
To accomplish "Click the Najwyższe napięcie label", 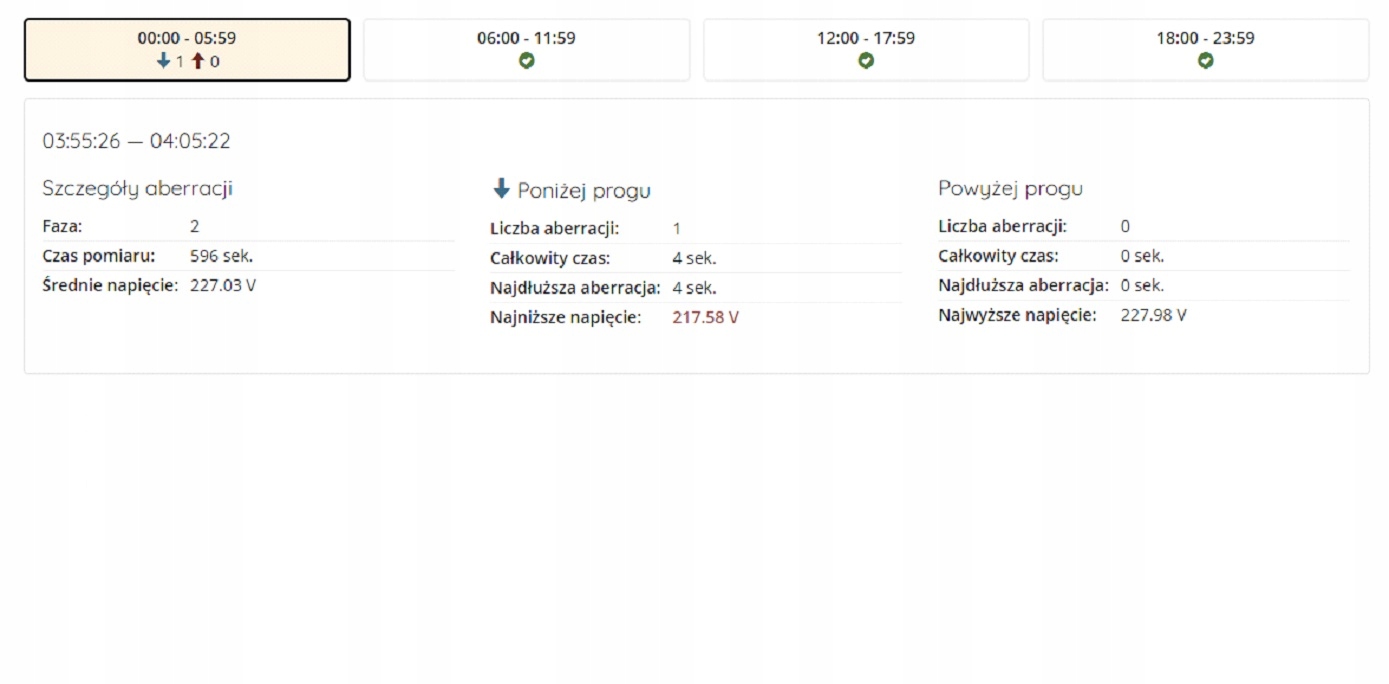I will click(x=1017, y=315).
